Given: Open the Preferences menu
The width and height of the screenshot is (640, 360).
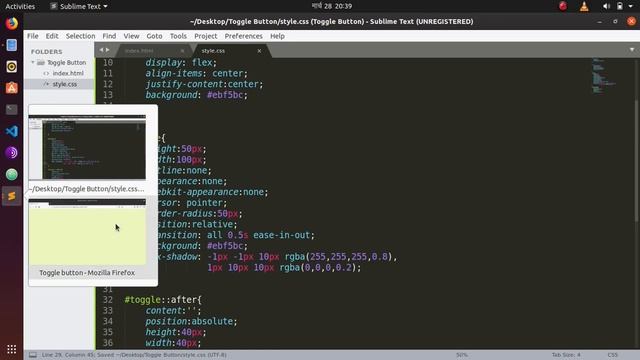Looking at the screenshot, I should point(244,36).
